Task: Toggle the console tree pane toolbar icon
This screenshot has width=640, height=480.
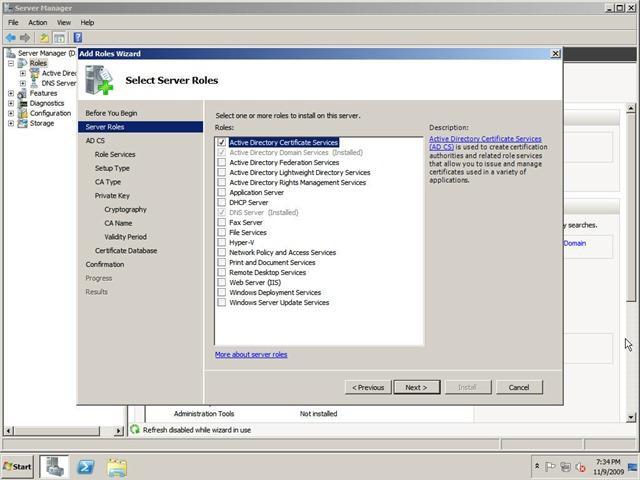Action: click(60, 38)
